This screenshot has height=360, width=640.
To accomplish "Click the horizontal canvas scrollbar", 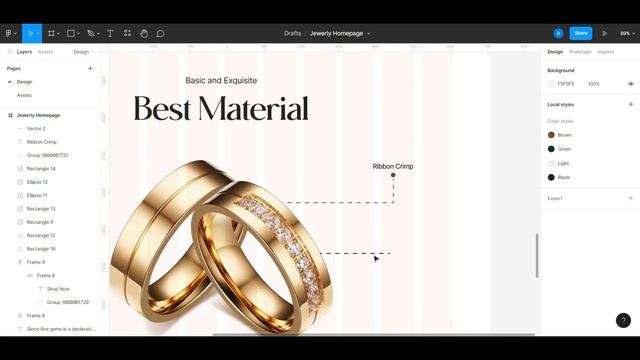I will (373, 335).
